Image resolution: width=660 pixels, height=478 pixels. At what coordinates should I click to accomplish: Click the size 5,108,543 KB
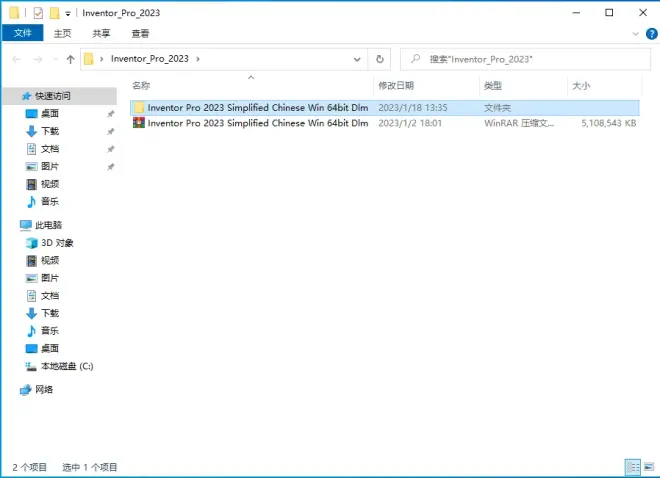click(x=609, y=123)
